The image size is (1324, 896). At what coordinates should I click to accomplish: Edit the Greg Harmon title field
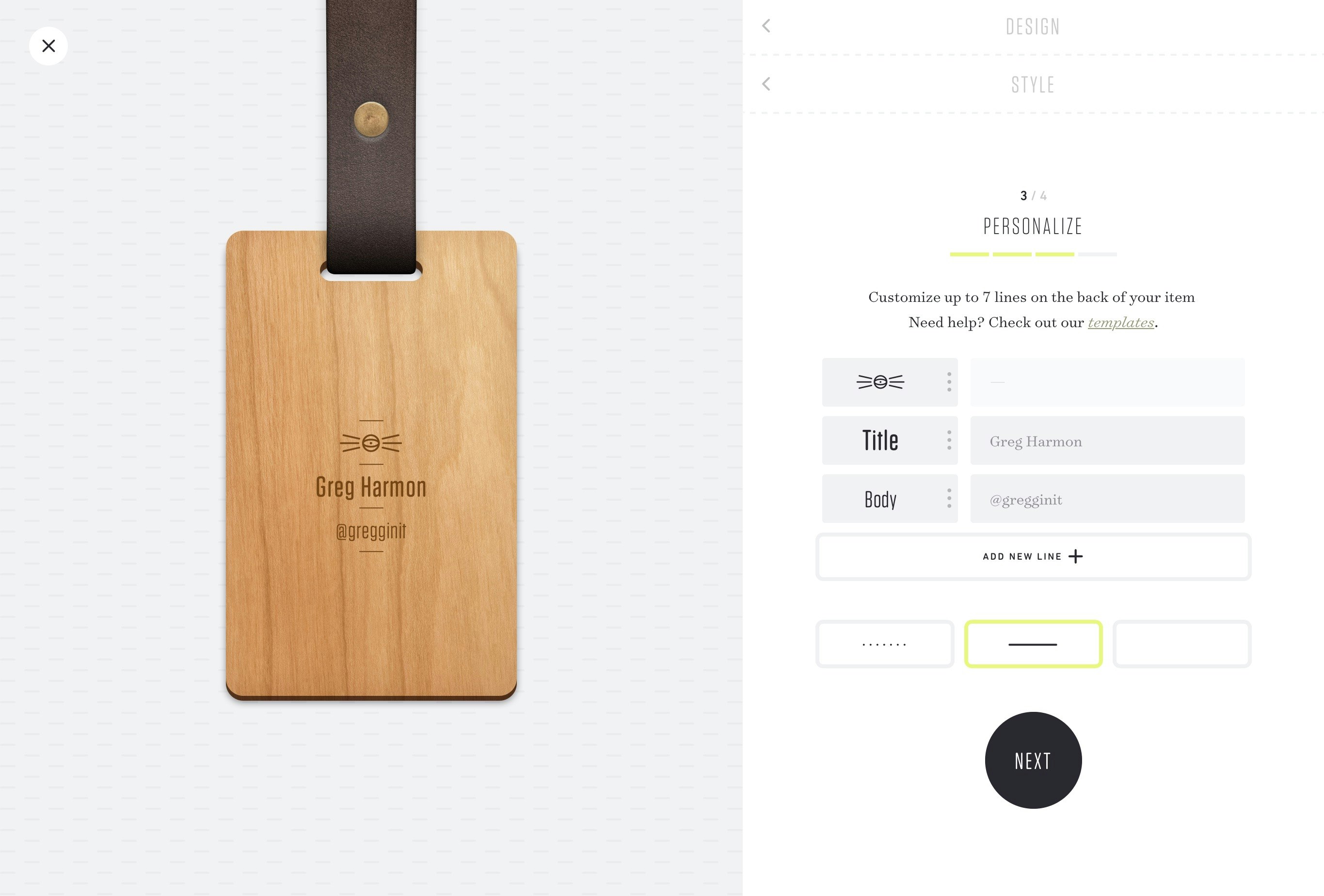tap(1107, 440)
